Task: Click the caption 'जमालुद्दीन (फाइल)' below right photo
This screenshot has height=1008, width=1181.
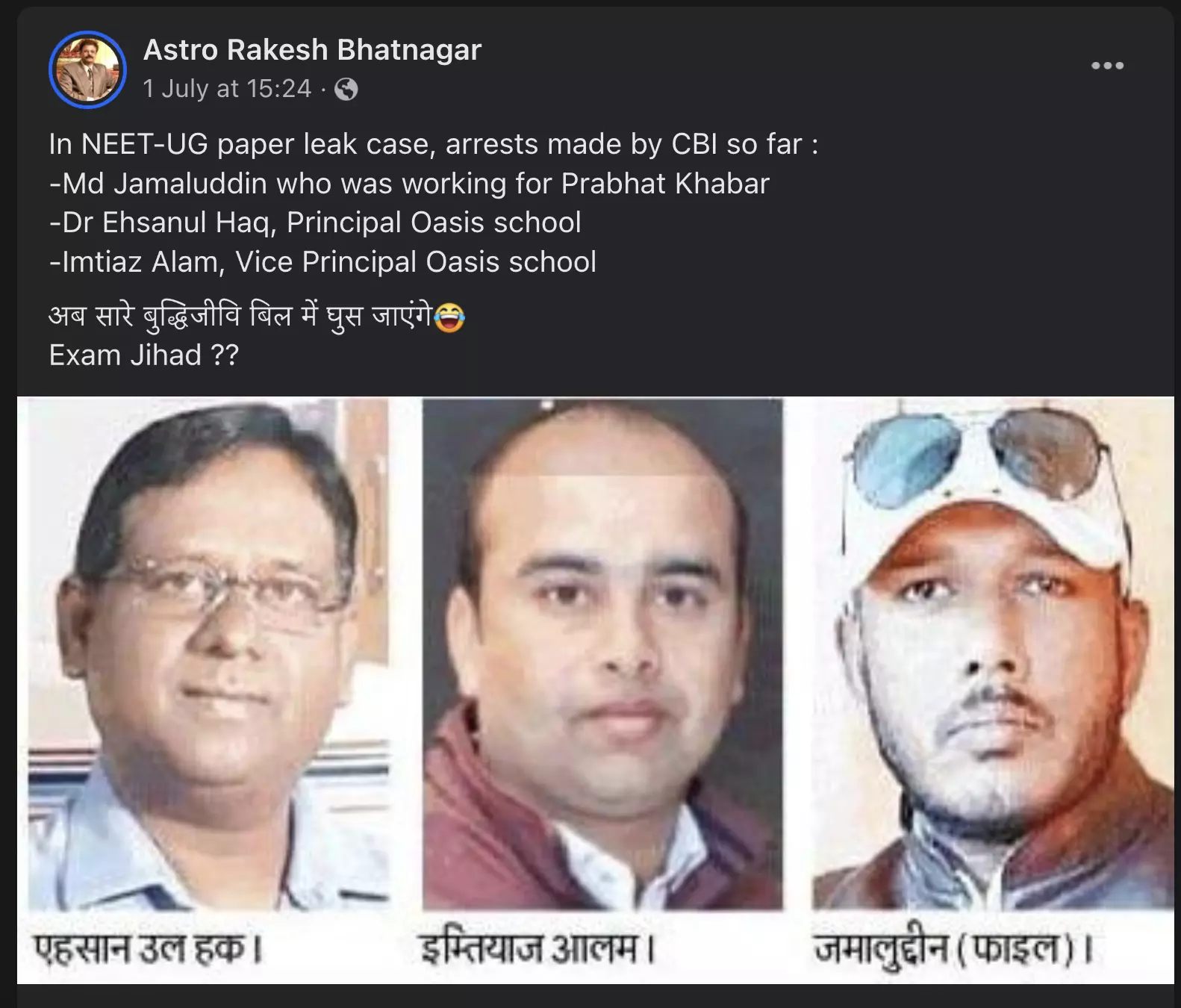Action: (954, 950)
